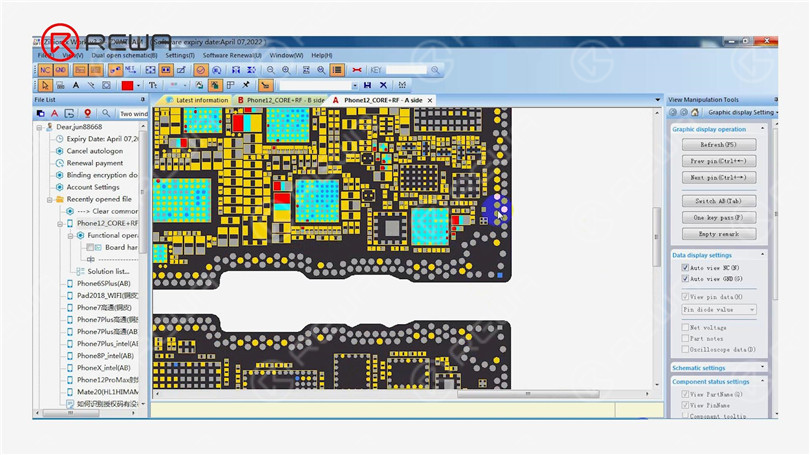Click the Next pin button
Screen dimensions: 810x455
coord(719,178)
